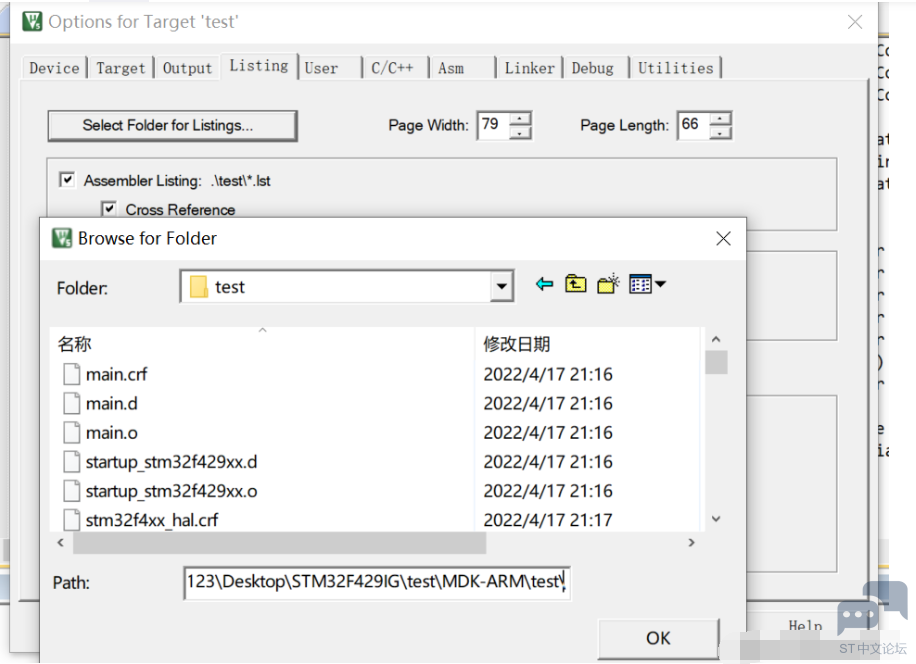The image size is (916, 664).
Task: Click the Page Length input field
Action: point(694,125)
